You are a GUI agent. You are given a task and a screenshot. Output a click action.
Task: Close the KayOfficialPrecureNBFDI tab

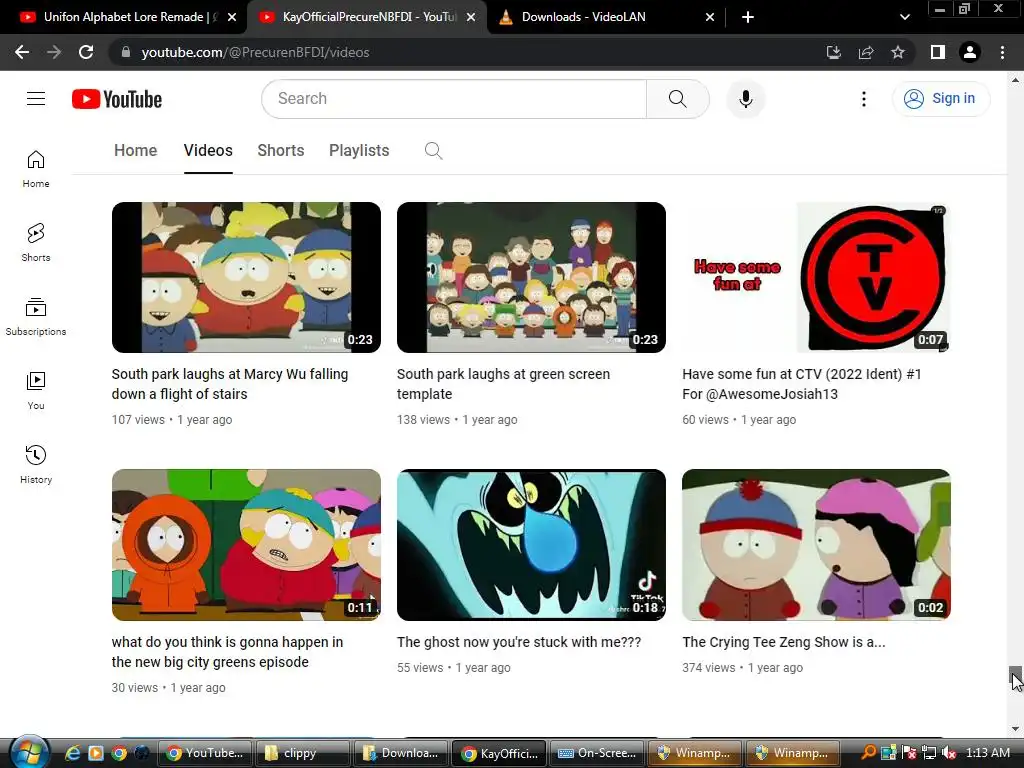point(471,17)
